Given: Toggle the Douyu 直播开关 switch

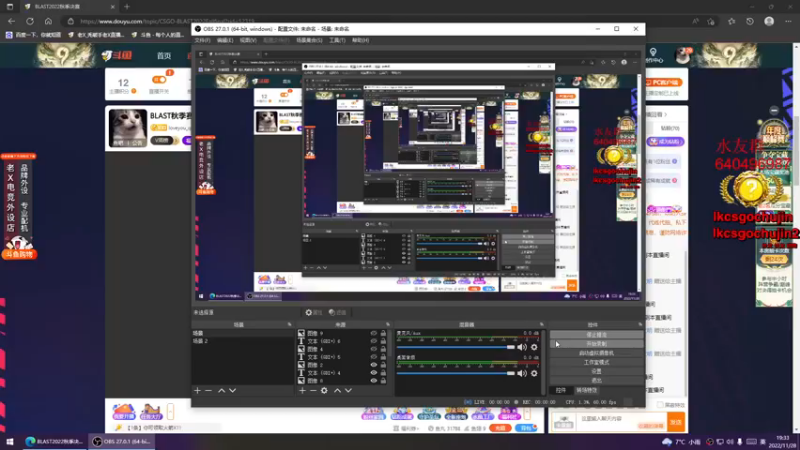Looking at the screenshot, I should point(159,80).
